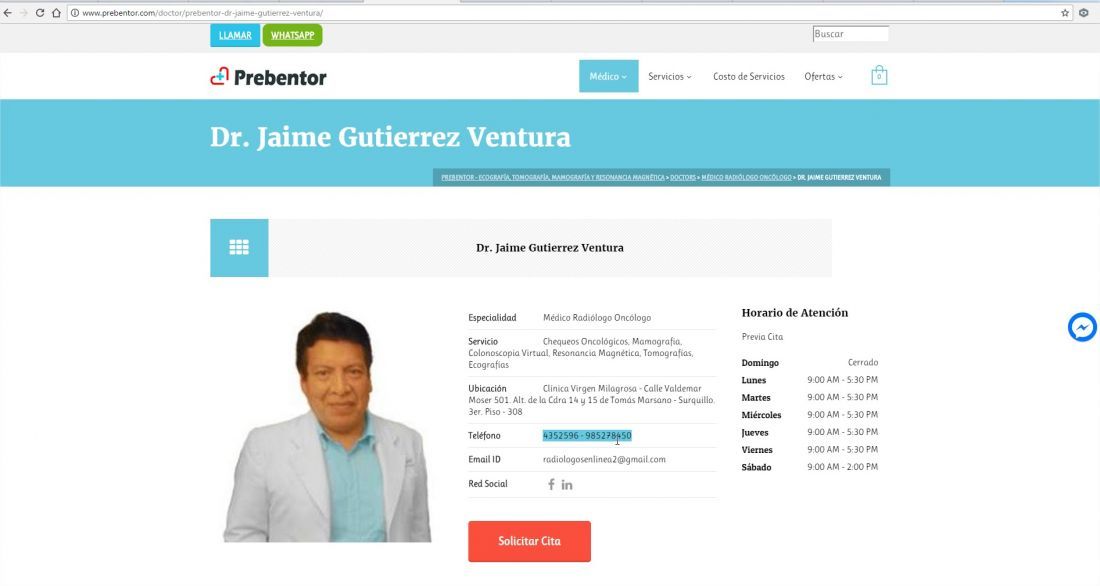Expand the Servicios dropdown menu
Screen dimensions: 1100x586
coord(669,76)
